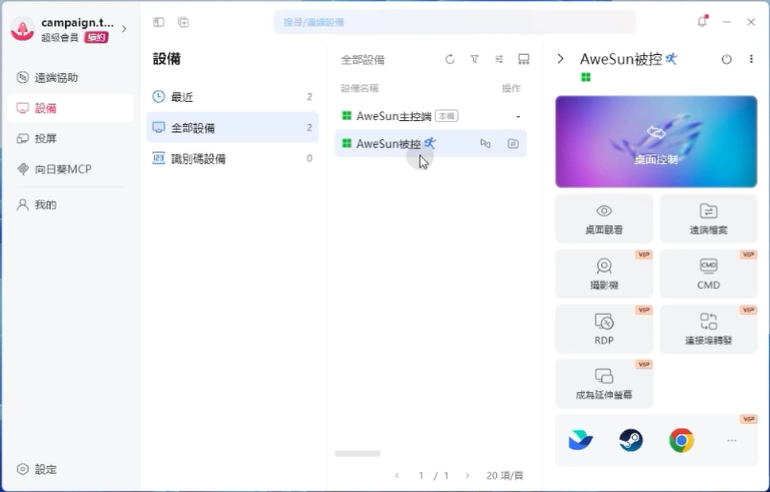This screenshot has width=770, height=492.
Task: Click the computer view icon in the list header
Action: (524, 59)
